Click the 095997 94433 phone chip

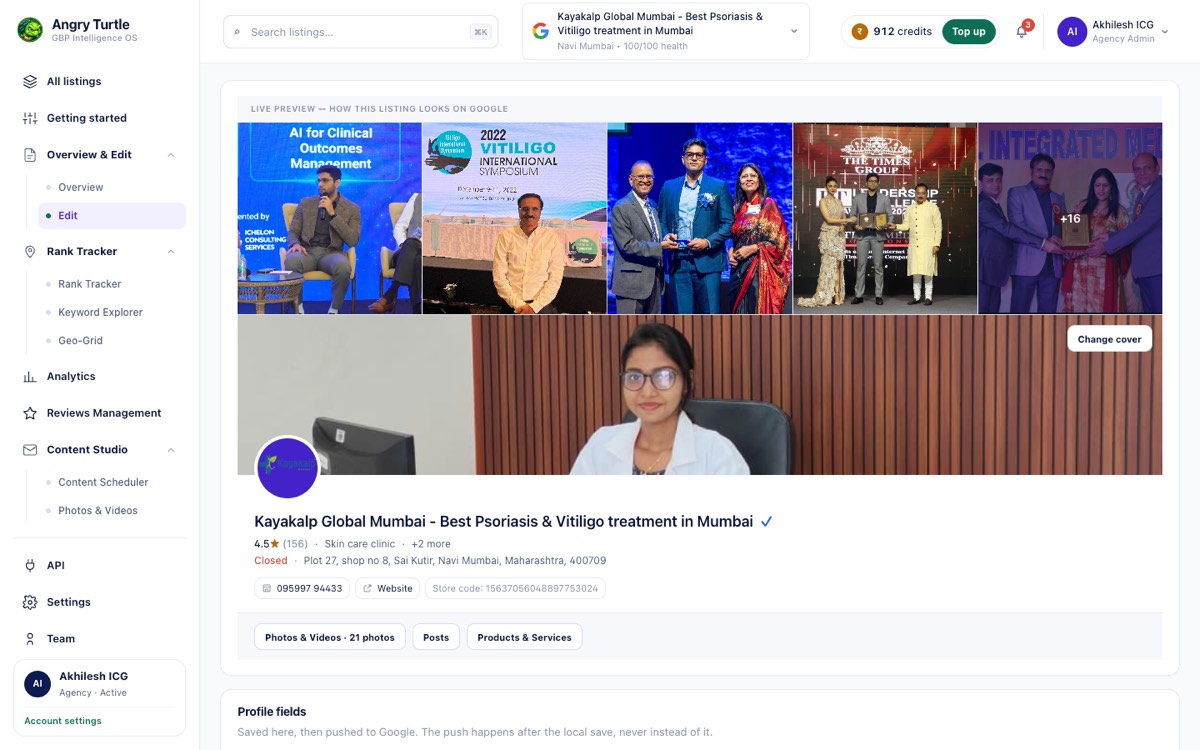(x=302, y=589)
